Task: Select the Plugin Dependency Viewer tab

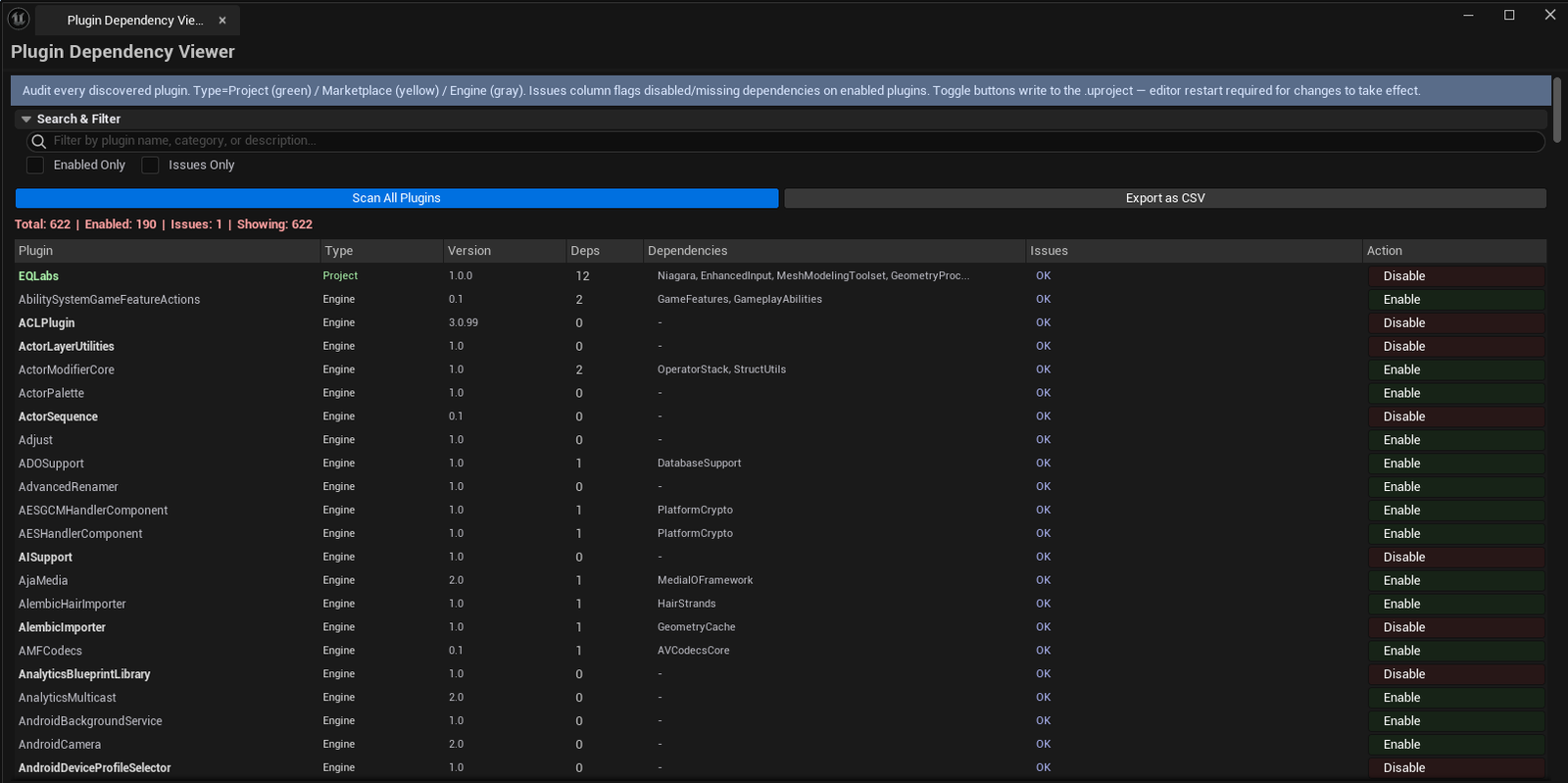Action: tap(135, 21)
